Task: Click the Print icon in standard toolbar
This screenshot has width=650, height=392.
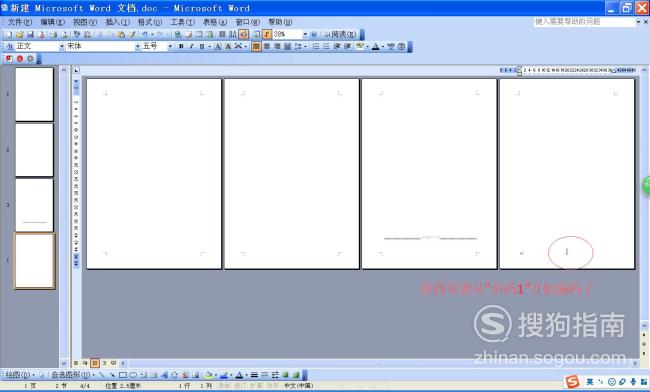Action: (53, 34)
